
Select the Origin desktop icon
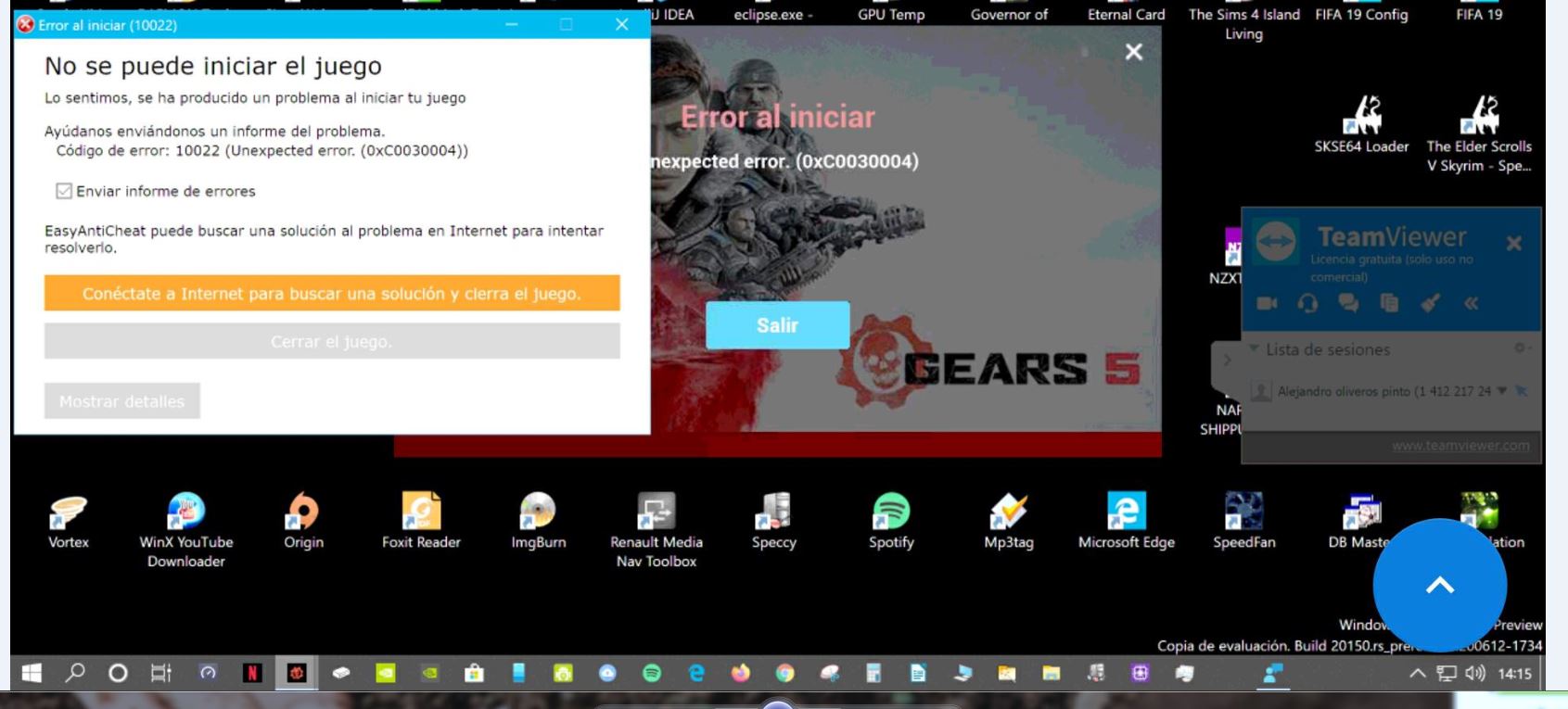point(304,522)
